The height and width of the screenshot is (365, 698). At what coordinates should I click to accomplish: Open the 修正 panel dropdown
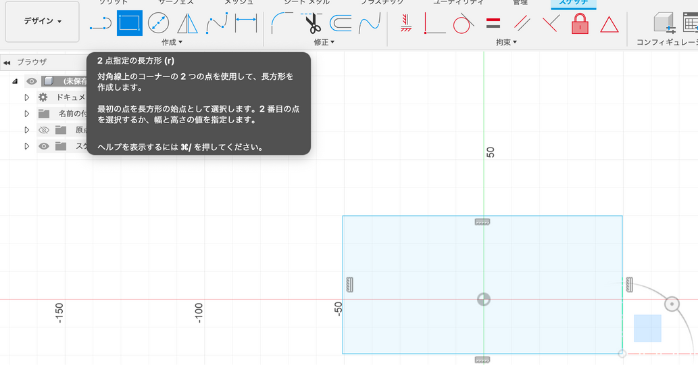[324, 42]
